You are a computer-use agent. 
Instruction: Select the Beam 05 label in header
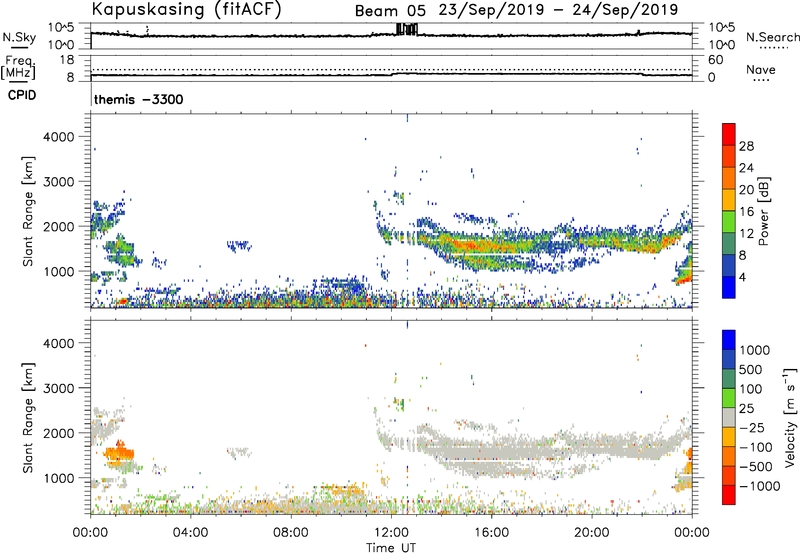tap(390, 11)
